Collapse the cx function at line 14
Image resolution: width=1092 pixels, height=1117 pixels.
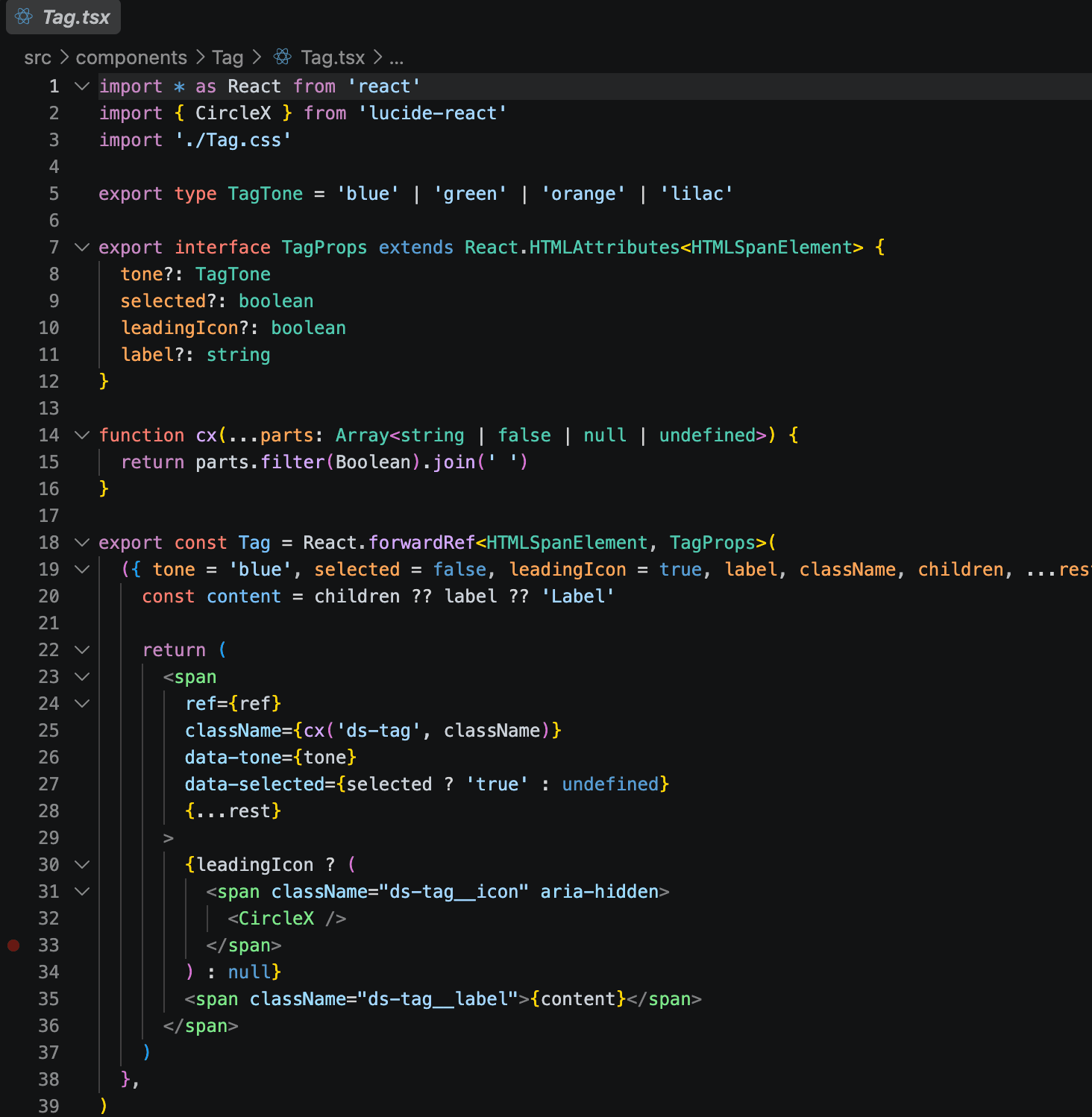(82, 435)
